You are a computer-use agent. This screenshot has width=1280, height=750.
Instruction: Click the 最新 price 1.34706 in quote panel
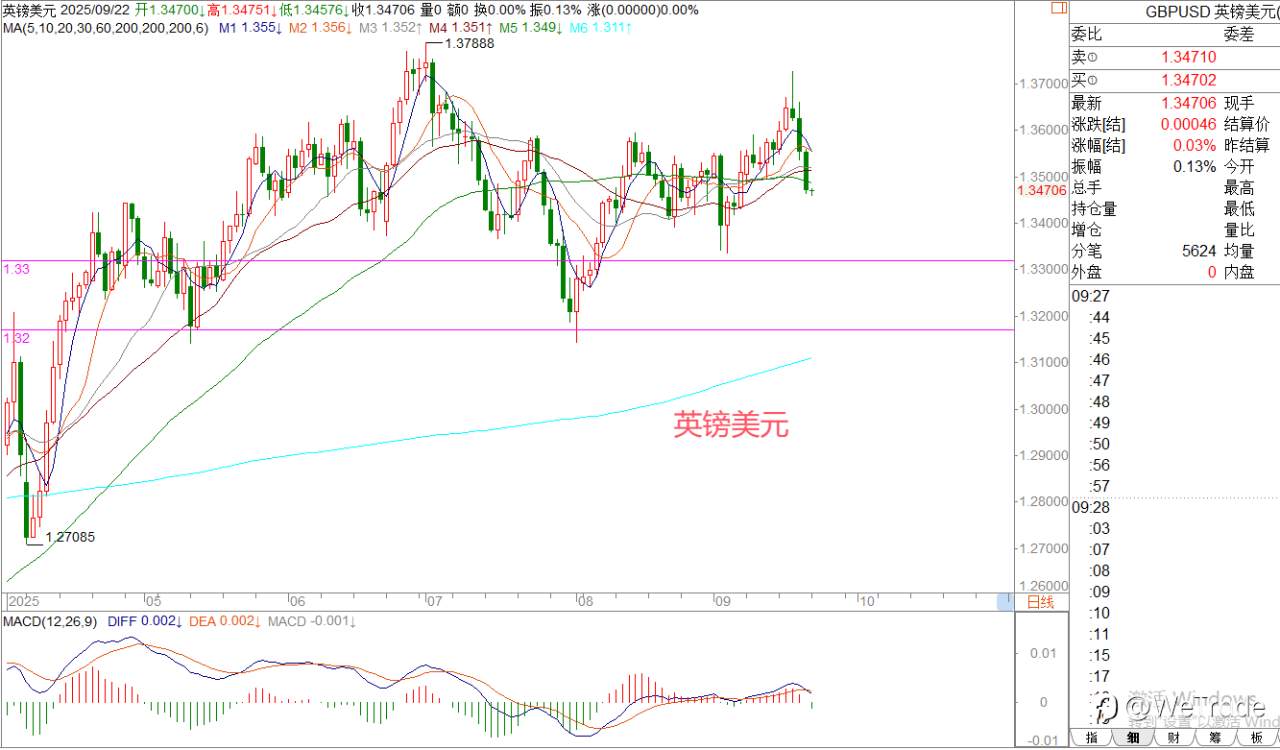pos(1188,103)
